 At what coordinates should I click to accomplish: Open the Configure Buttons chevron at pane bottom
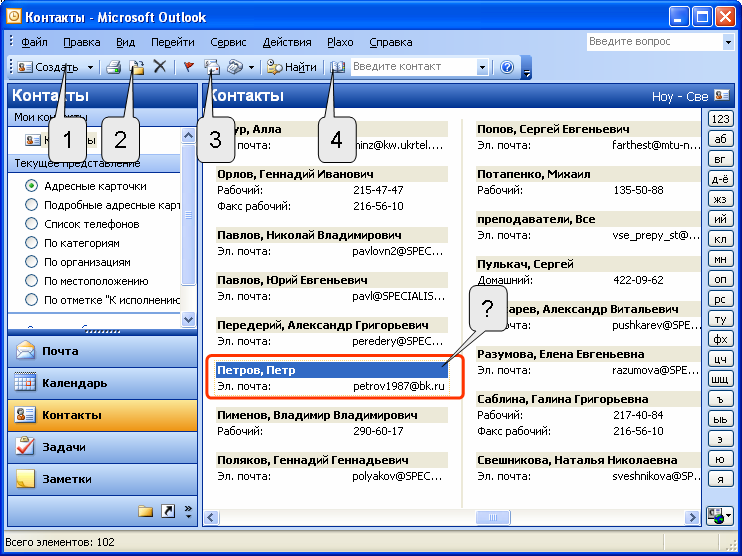click(188, 511)
